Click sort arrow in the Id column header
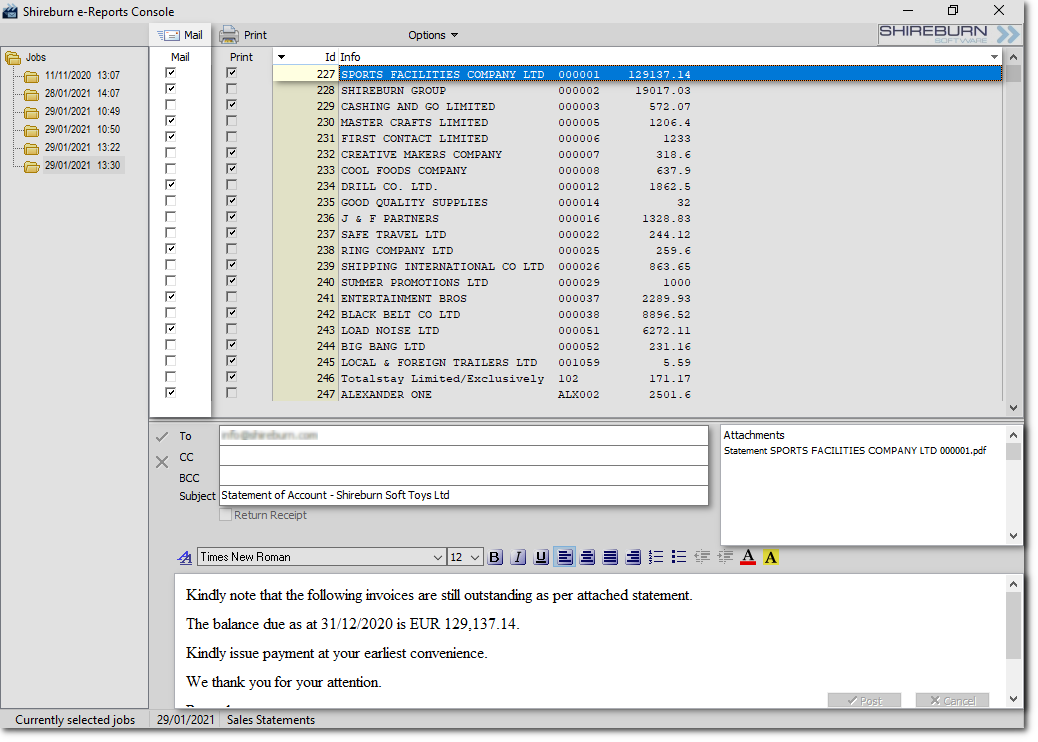 (x=281, y=57)
